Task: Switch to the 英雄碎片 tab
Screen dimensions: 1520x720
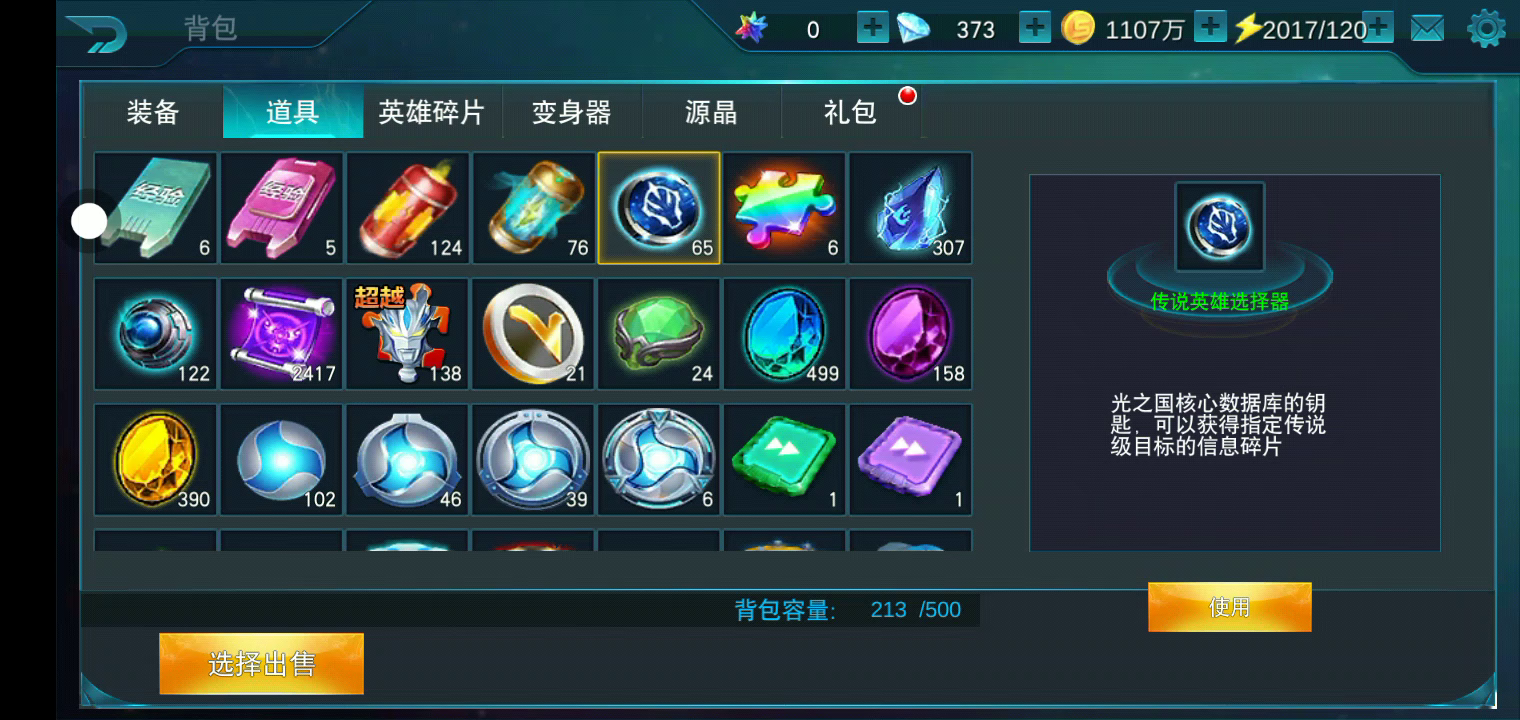Action: pos(432,112)
